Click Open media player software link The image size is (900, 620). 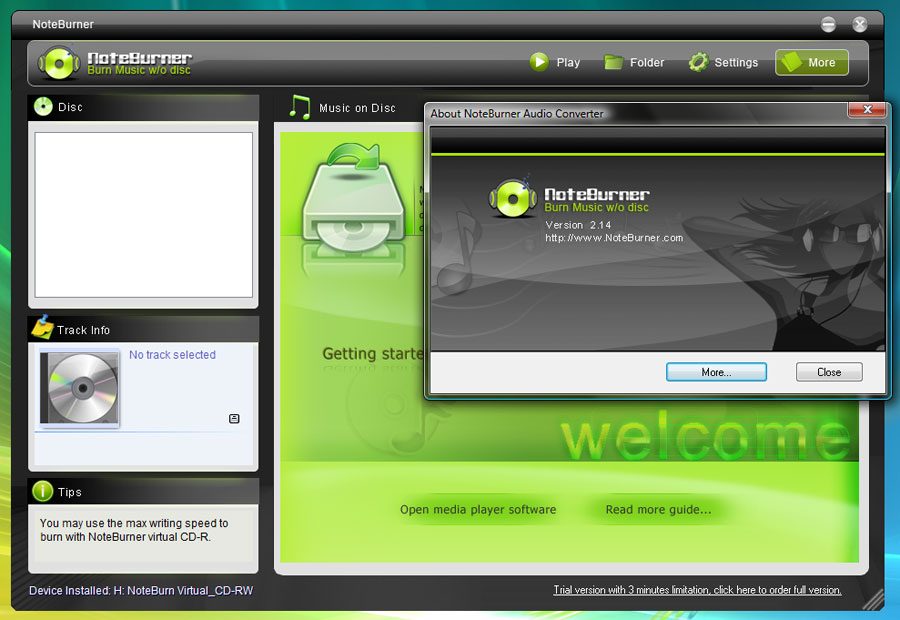coord(478,509)
